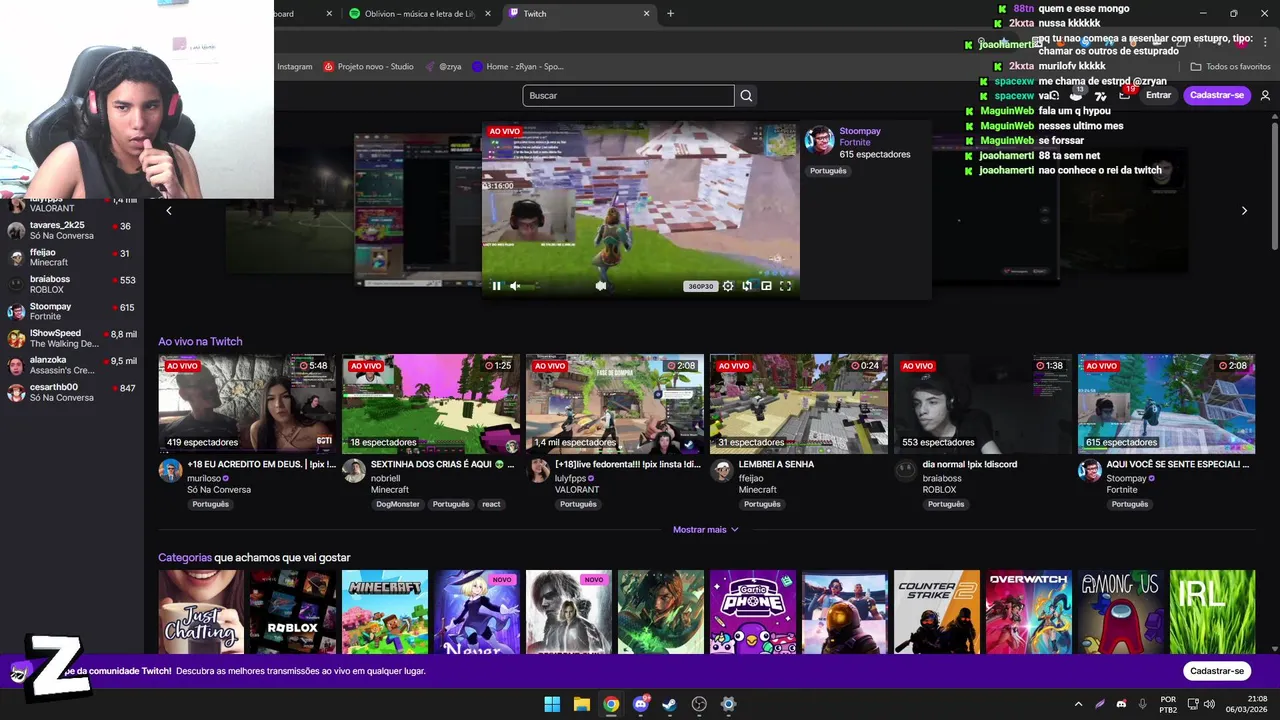
Task: Click the bottom banner Cadastrar-se button
Action: coord(1217,671)
